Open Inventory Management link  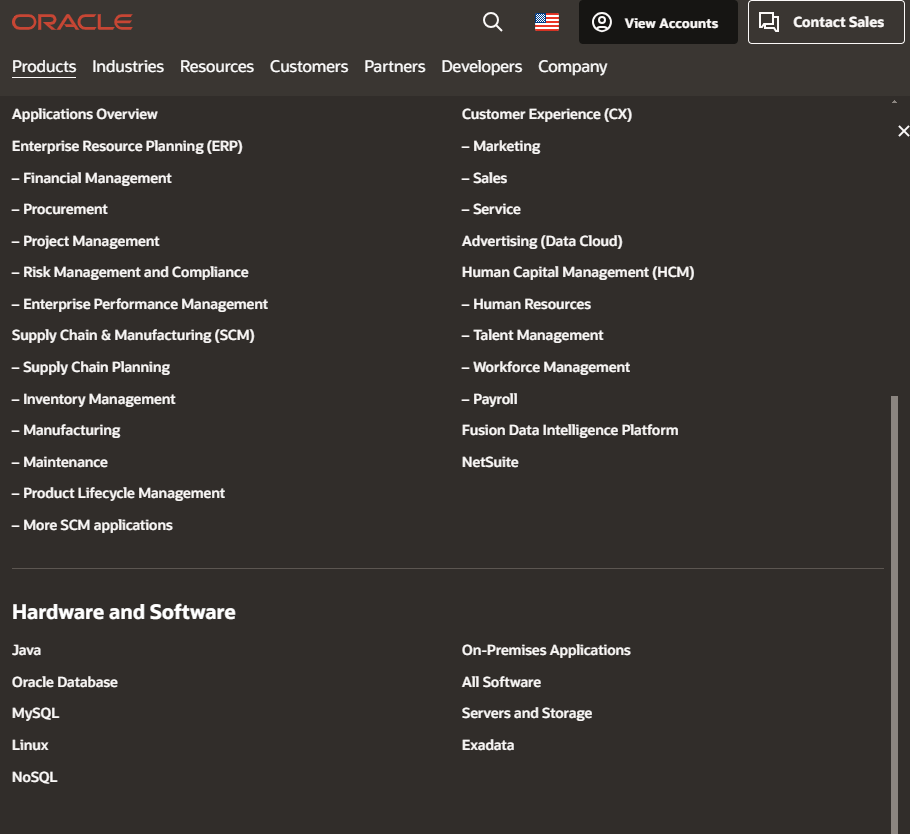93,399
